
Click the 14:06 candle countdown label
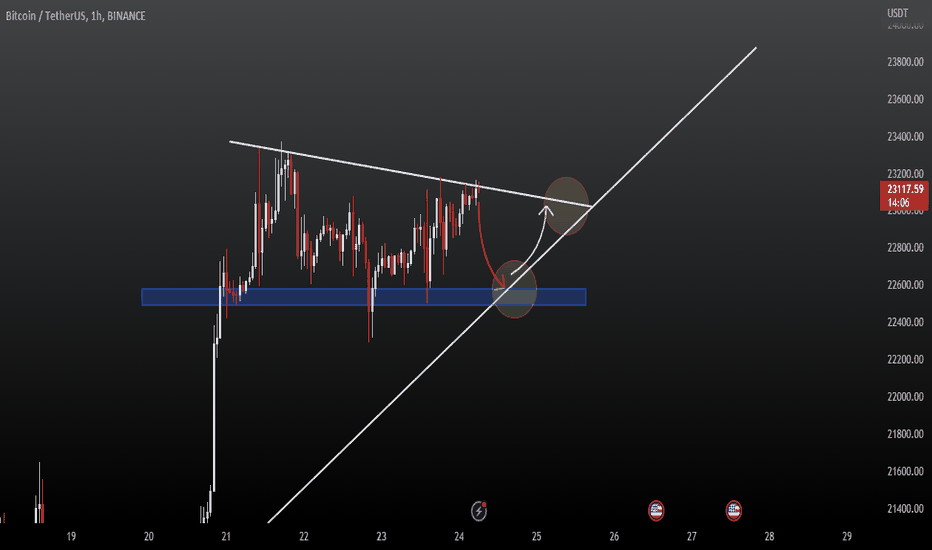point(899,203)
